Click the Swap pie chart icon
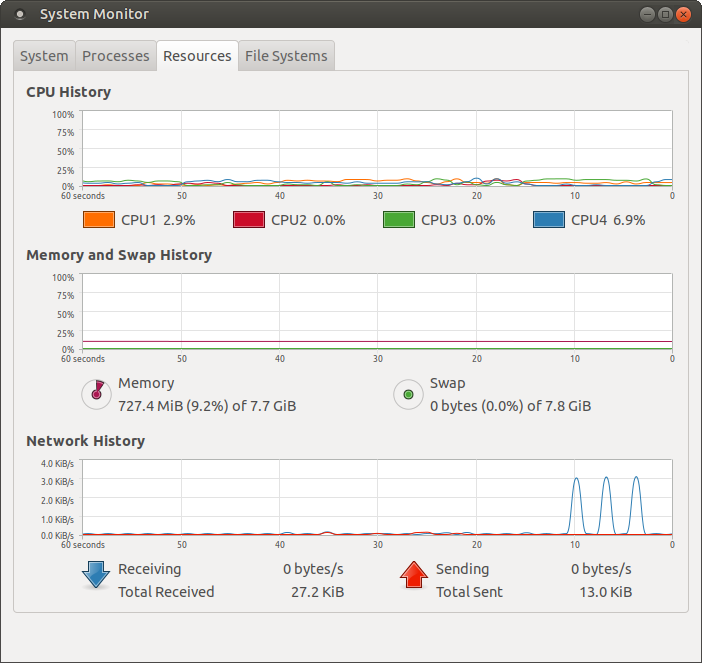 click(x=408, y=395)
